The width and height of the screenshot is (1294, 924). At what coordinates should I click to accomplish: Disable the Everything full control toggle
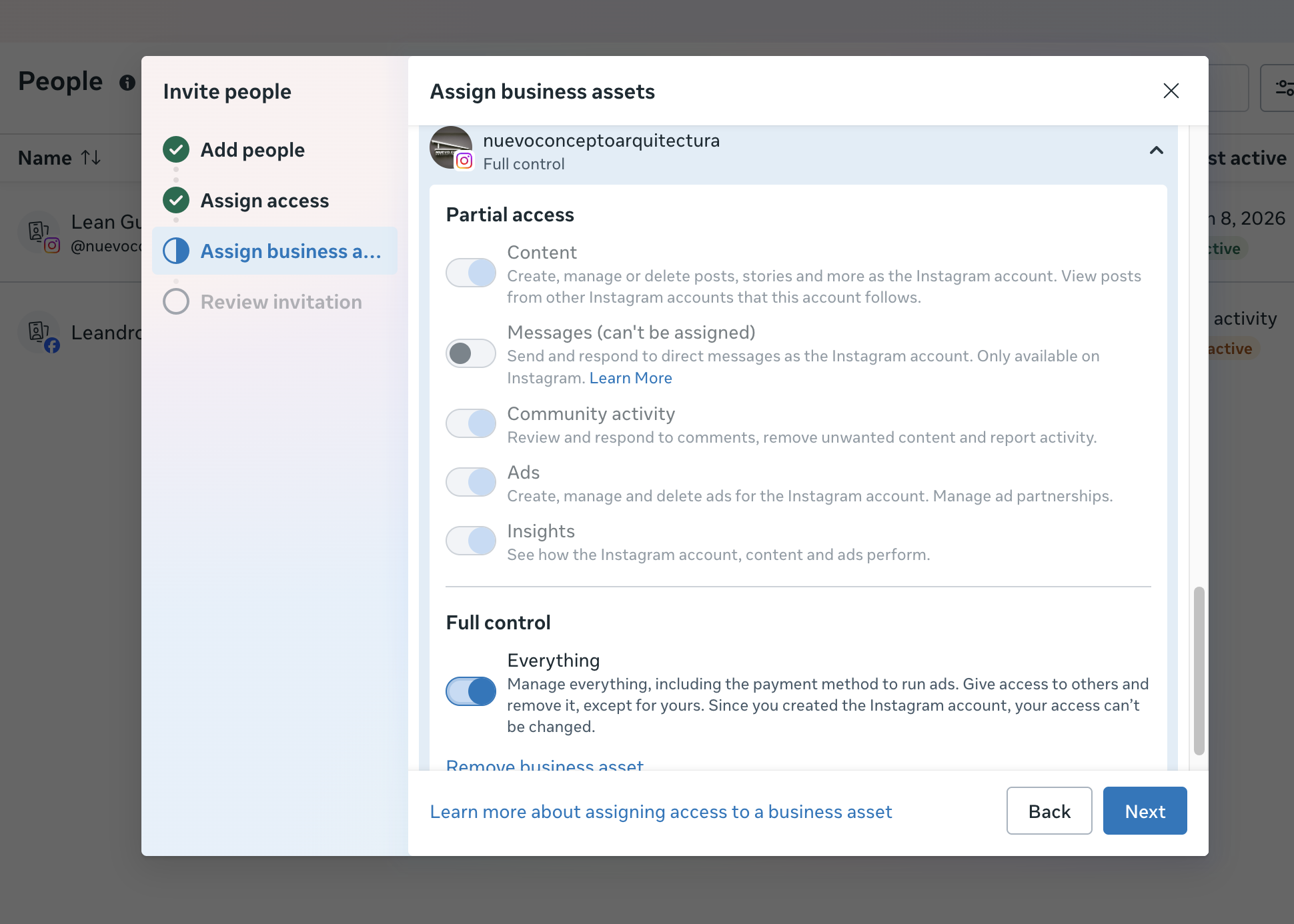pos(471,691)
